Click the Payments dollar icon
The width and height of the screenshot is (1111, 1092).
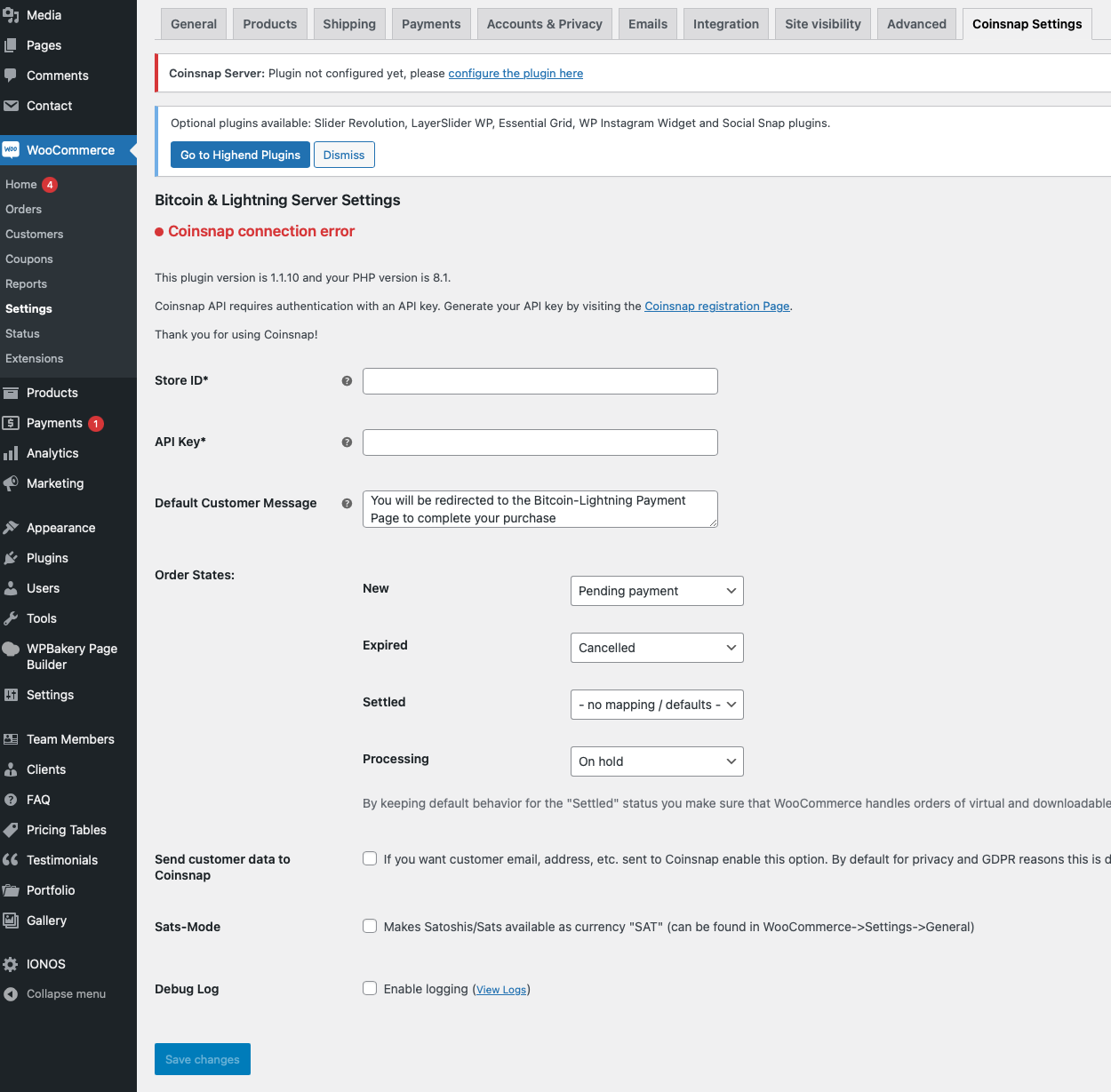click(11, 423)
